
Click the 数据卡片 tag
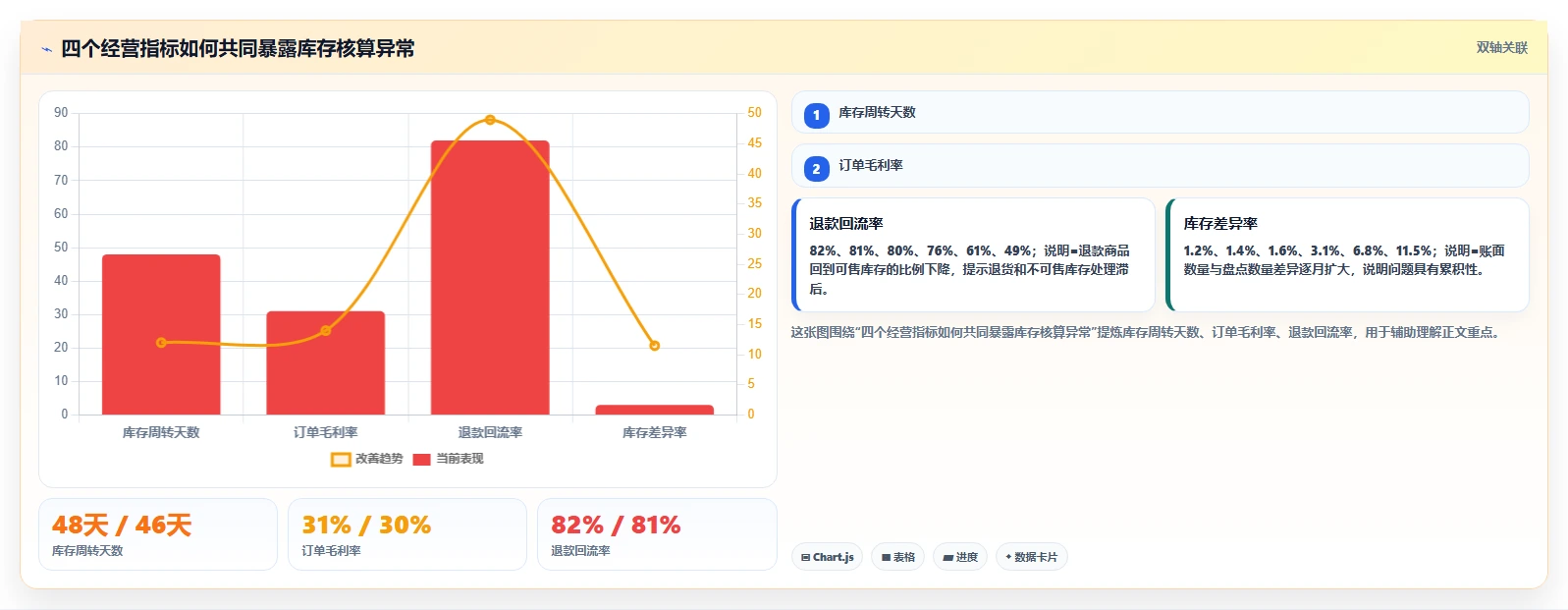tap(1032, 557)
